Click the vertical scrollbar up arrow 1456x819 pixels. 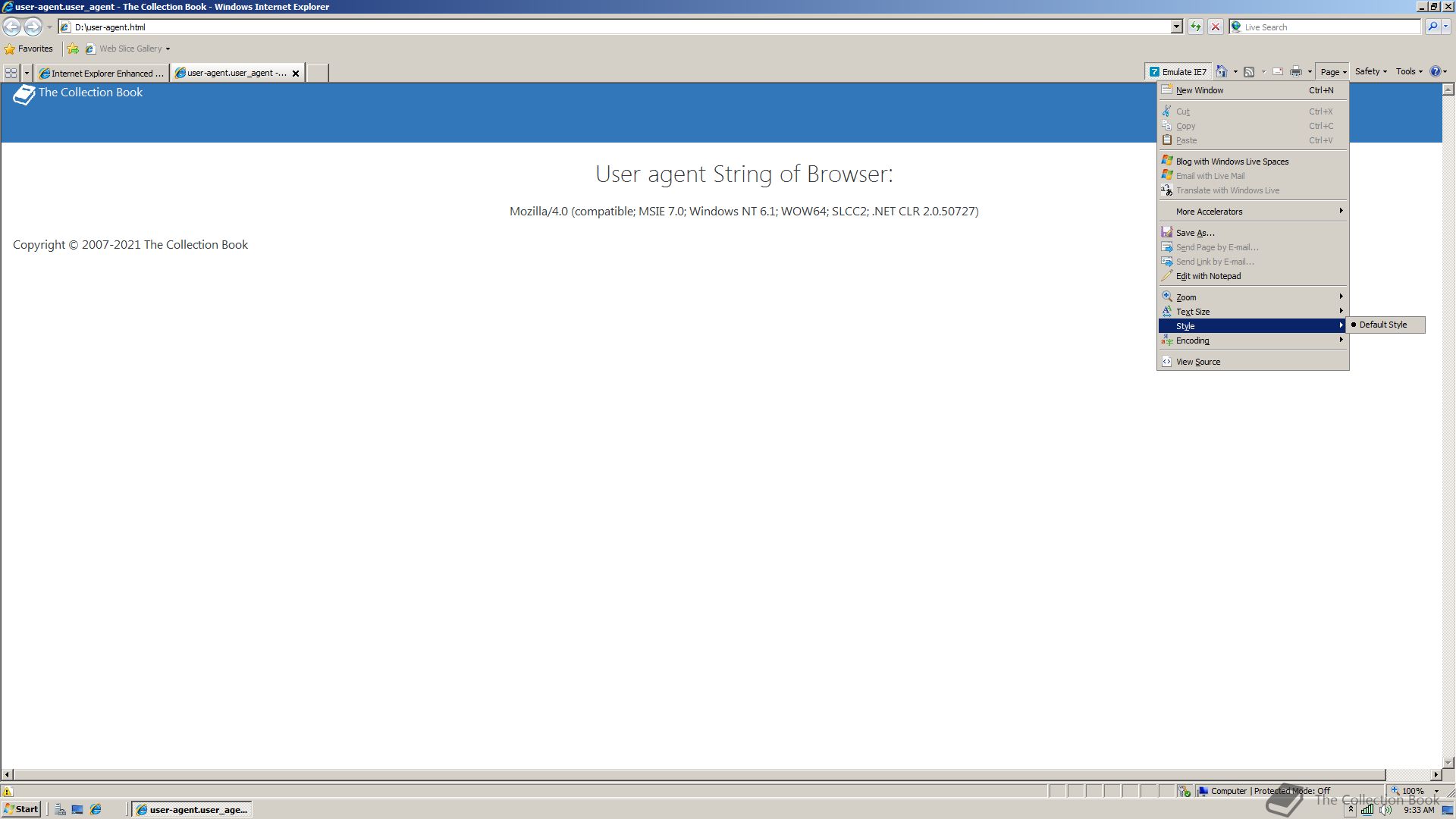pyautogui.click(x=1448, y=89)
